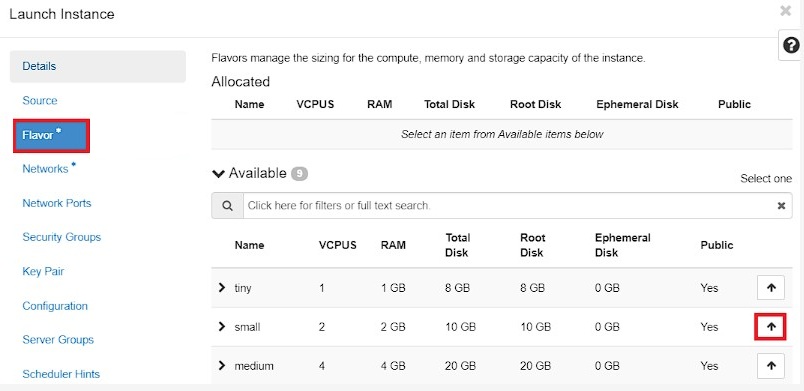
Task: Click the small row '2 GB' RAM value
Action: click(x=393, y=327)
